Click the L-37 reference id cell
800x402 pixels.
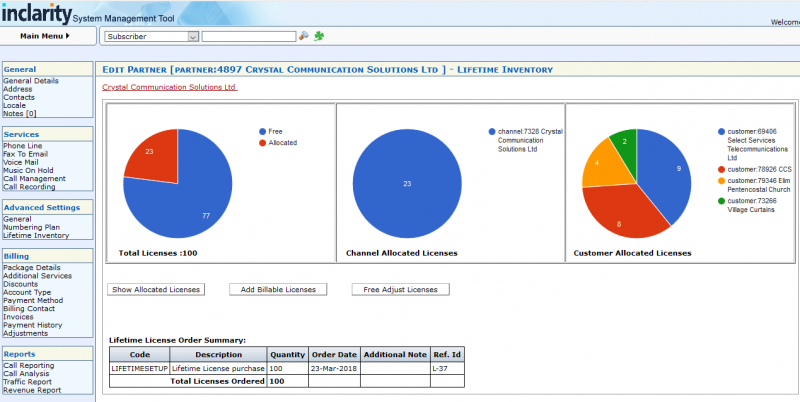pyautogui.click(x=447, y=368)
